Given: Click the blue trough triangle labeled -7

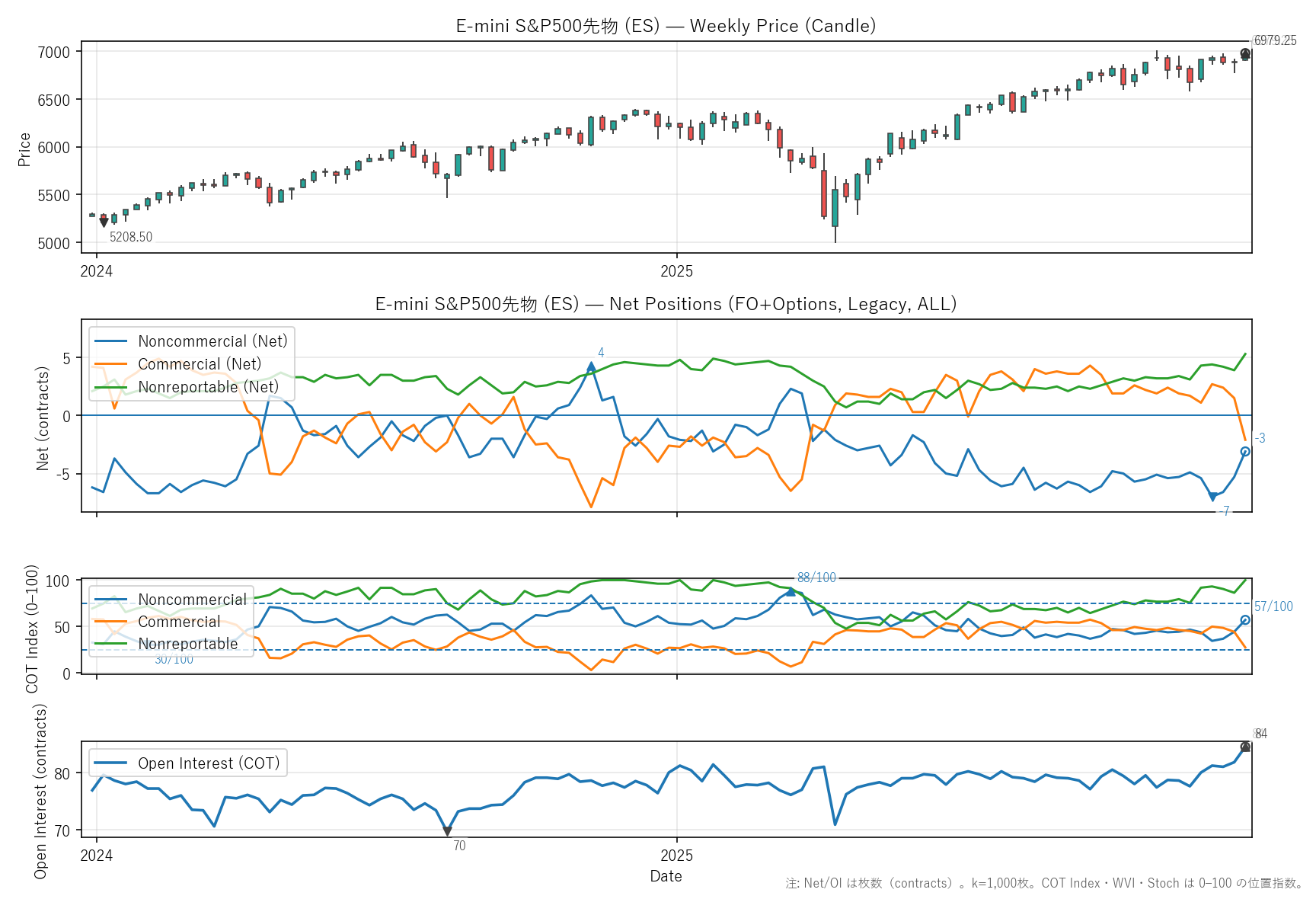Looking at the screenshot, I should (x=1212, y=497).
